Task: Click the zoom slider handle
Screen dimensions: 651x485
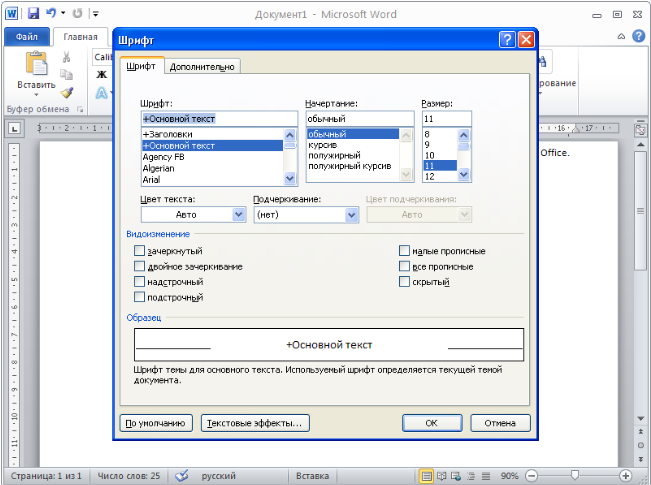Action: click(575, 475)
